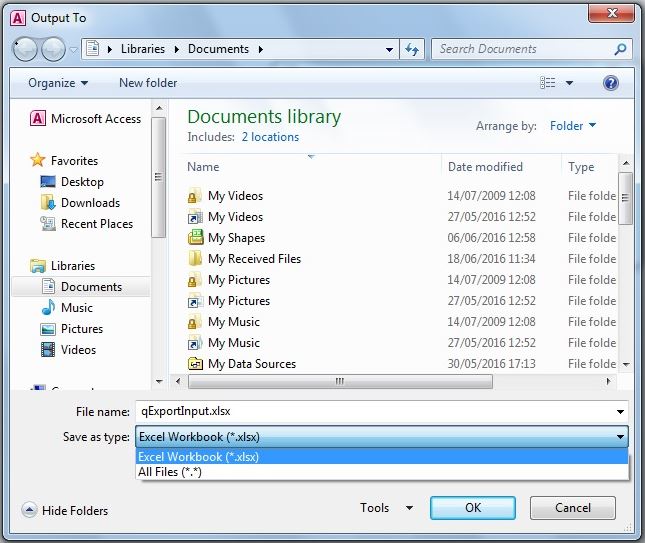Click the Back navigation arrow
Image resolution: width=645 pixels, height=543 pixels.
point(26,49)
